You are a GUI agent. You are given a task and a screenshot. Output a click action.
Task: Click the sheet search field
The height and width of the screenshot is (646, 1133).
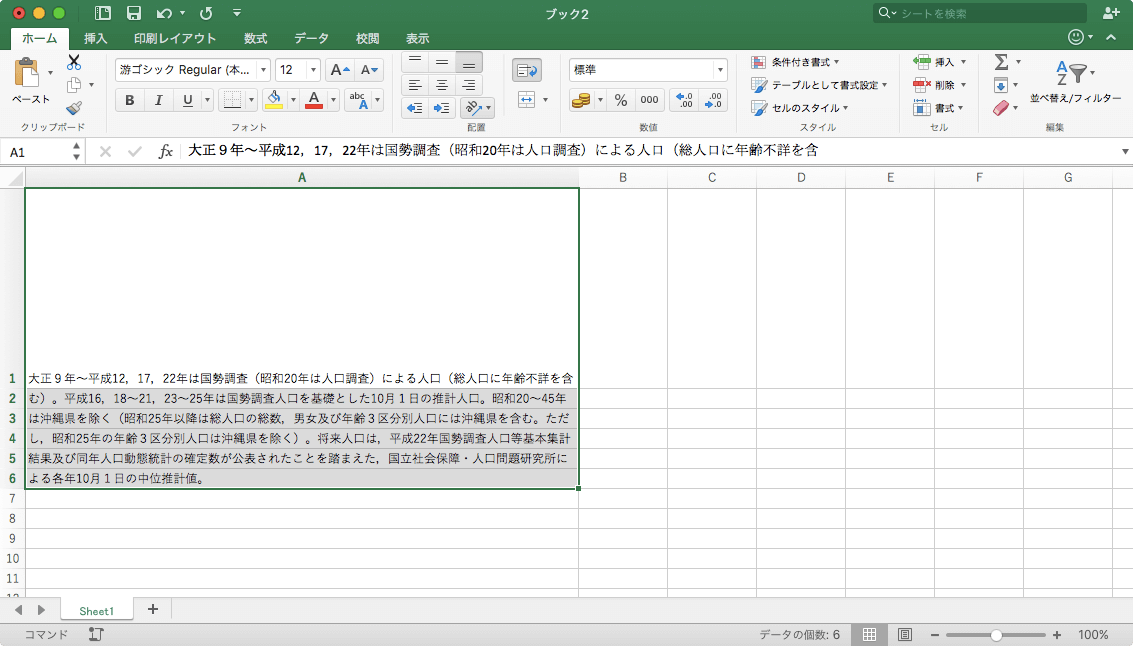pyautogui.click(x=980, y=13)
